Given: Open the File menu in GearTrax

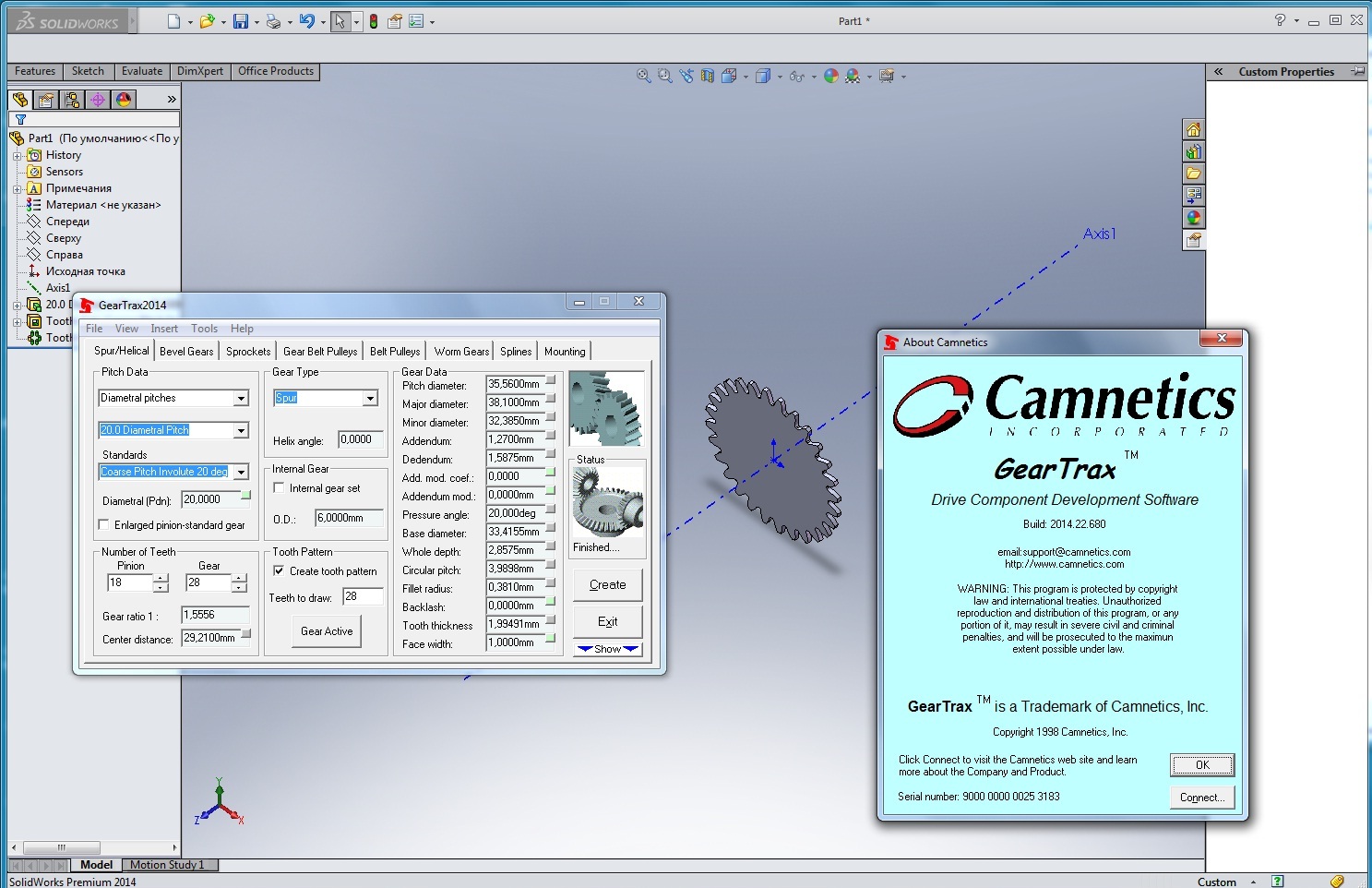Looking at the screenshot, I should 94,329.
